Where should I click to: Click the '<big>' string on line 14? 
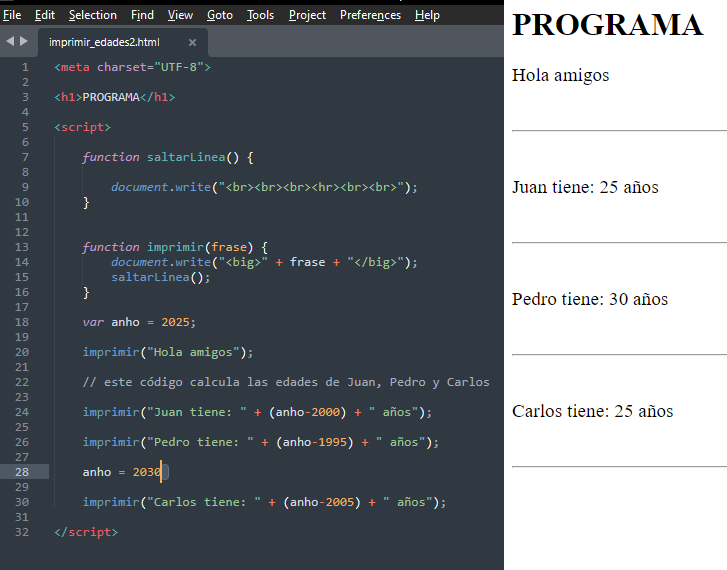pos(243,263)
